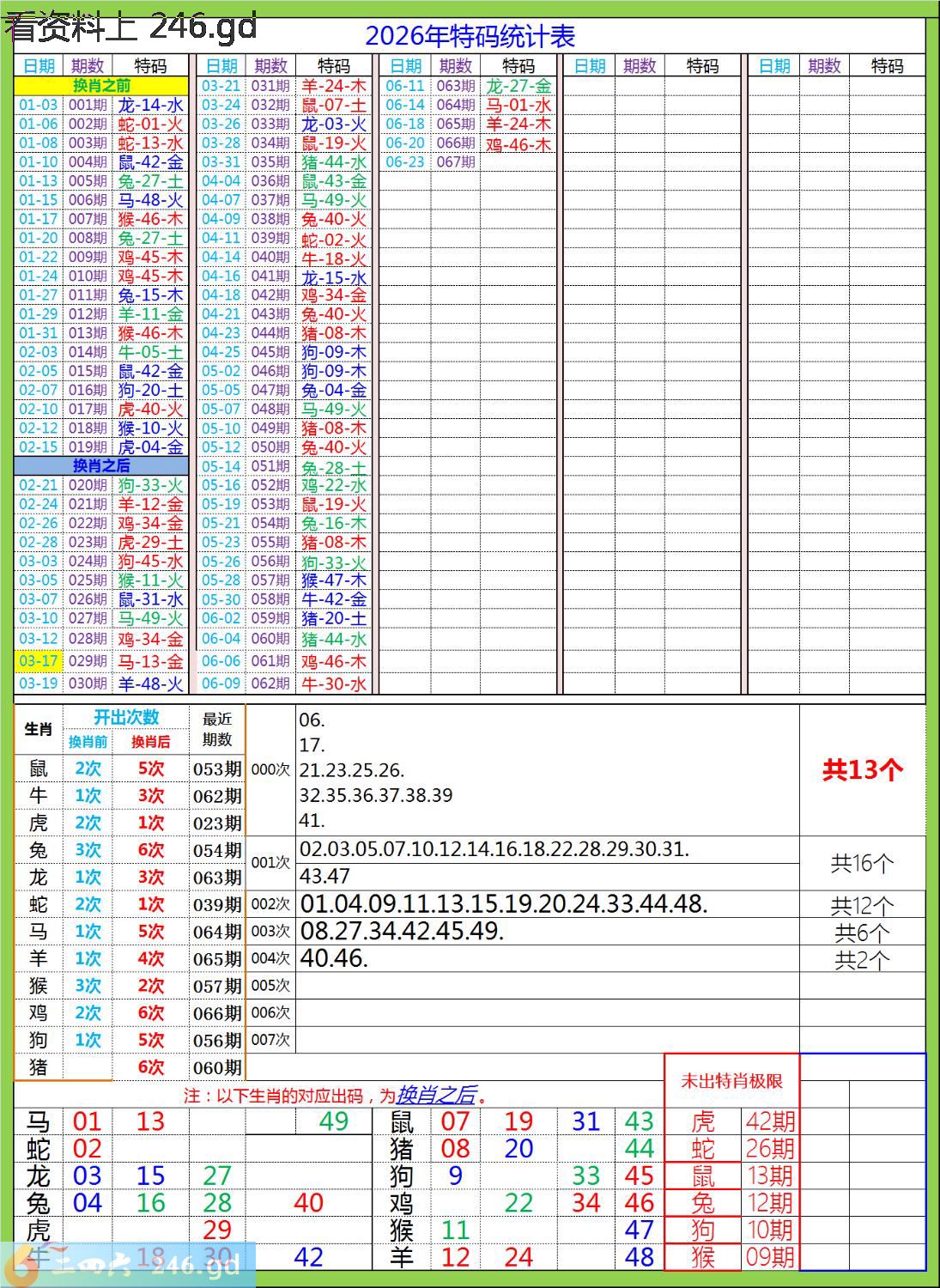
Task: Click the 246.gd watermark logo at bottom left
Action: pyautogui.click(x=129, y=1265)
